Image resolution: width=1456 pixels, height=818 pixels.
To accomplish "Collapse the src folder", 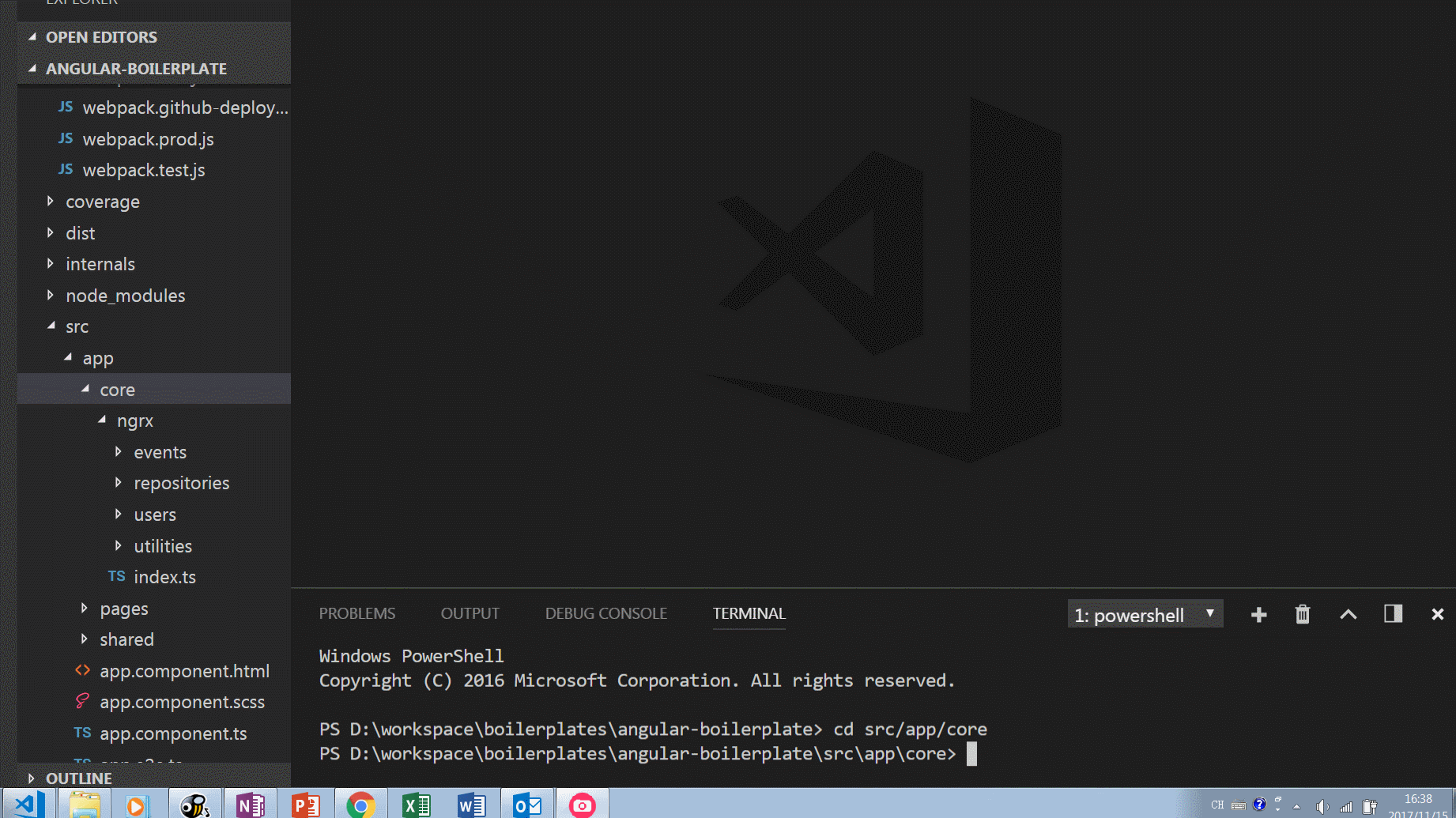I will click(x=154, y=326).
